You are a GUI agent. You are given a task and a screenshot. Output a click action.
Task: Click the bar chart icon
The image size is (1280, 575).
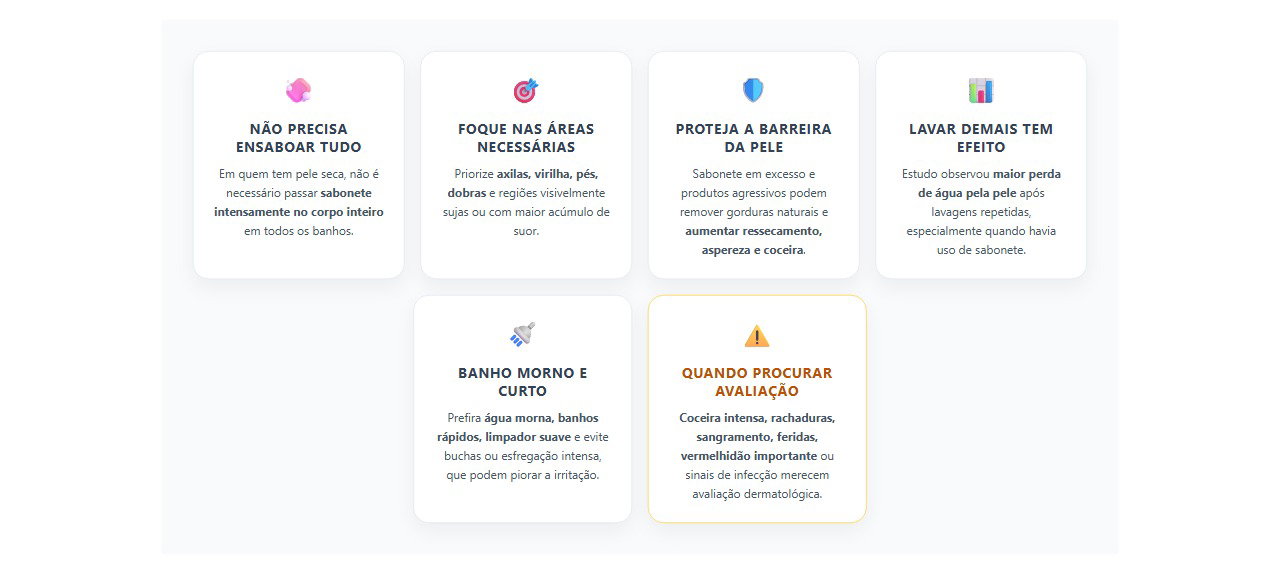coord(981,91)
